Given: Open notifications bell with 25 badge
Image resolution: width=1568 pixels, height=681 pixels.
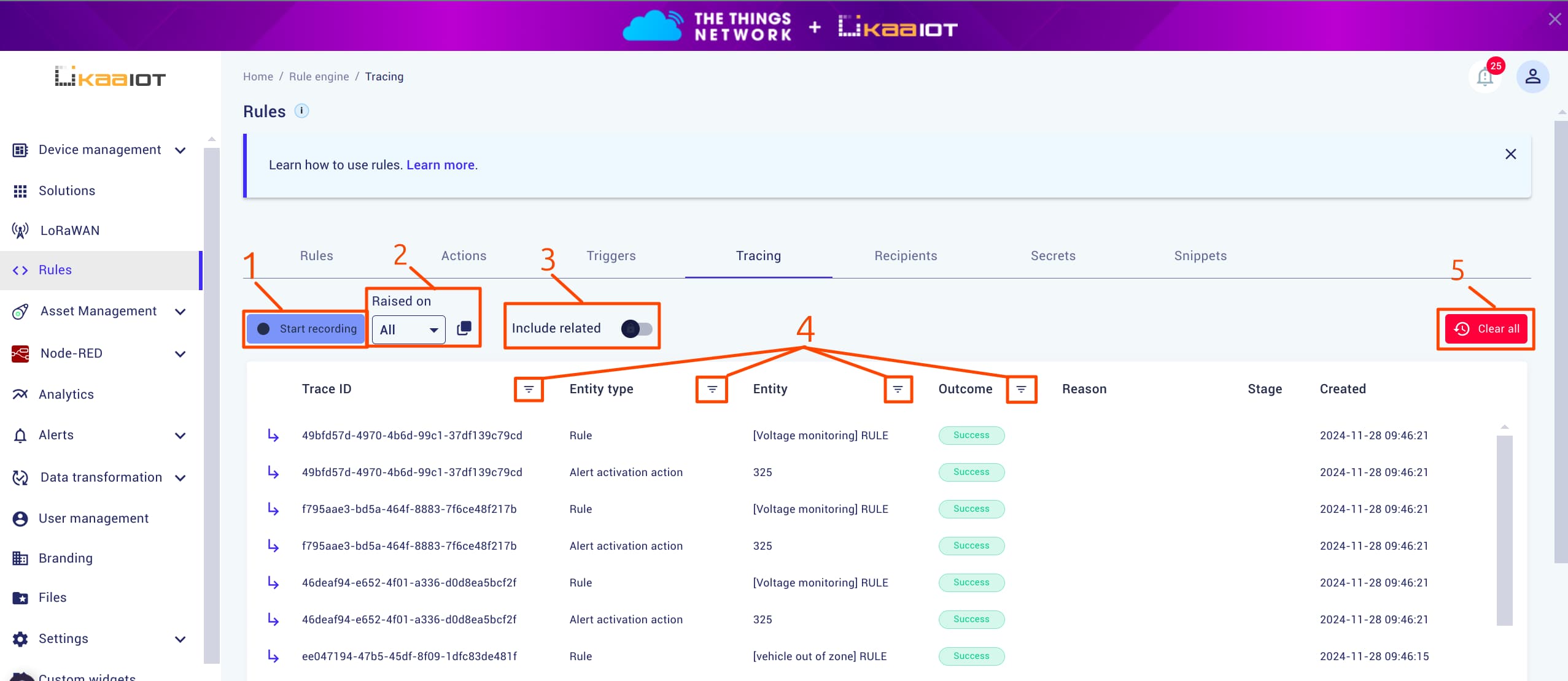Looking at the screenshot, I should pos(1485,77).
